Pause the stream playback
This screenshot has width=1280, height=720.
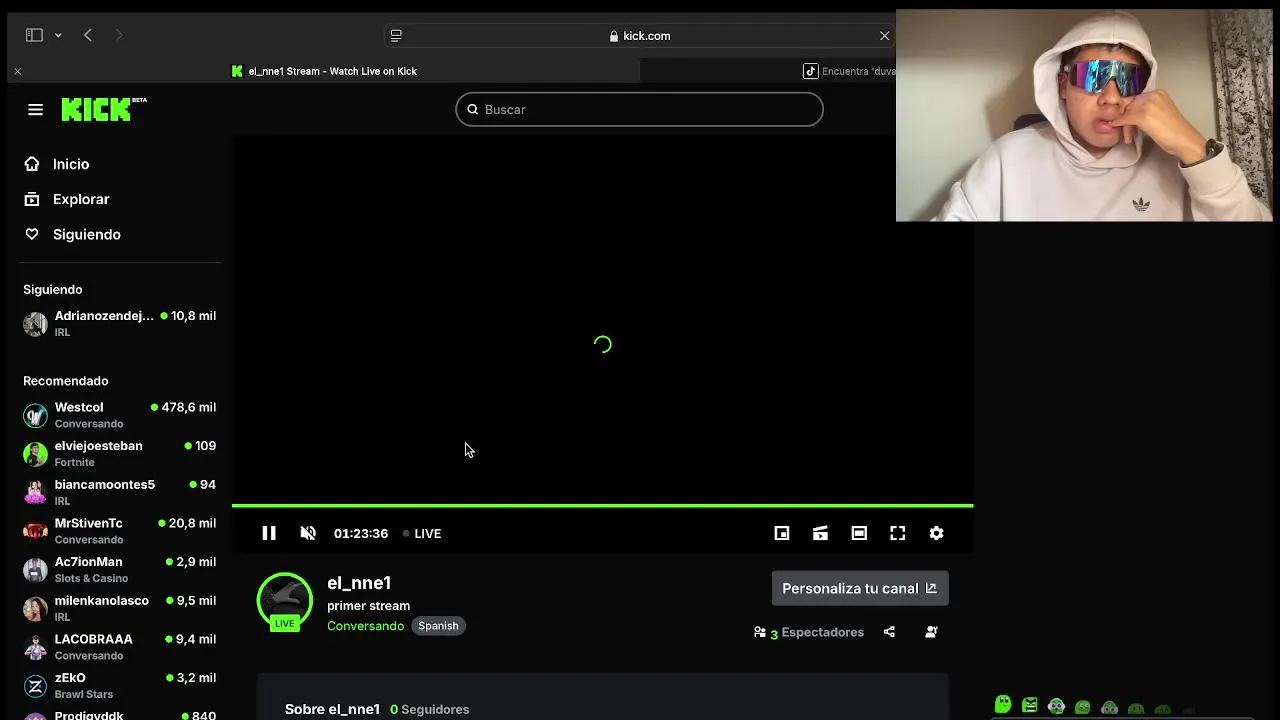[269, 533]
